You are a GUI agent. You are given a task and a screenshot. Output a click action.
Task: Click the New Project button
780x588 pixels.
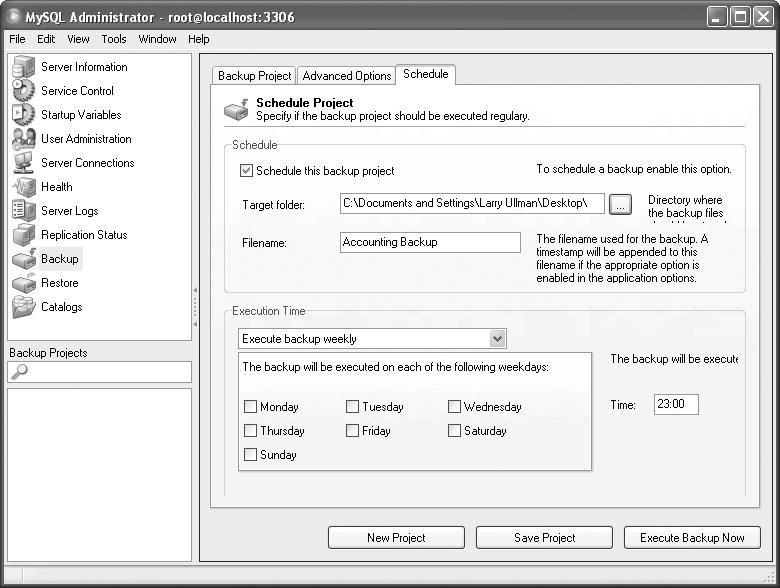(x=396, y=538)
